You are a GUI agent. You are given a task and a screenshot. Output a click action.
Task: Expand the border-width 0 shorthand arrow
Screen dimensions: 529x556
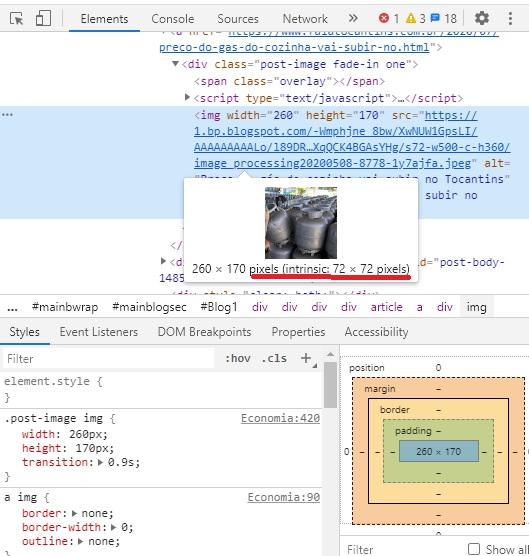(114, 527)
